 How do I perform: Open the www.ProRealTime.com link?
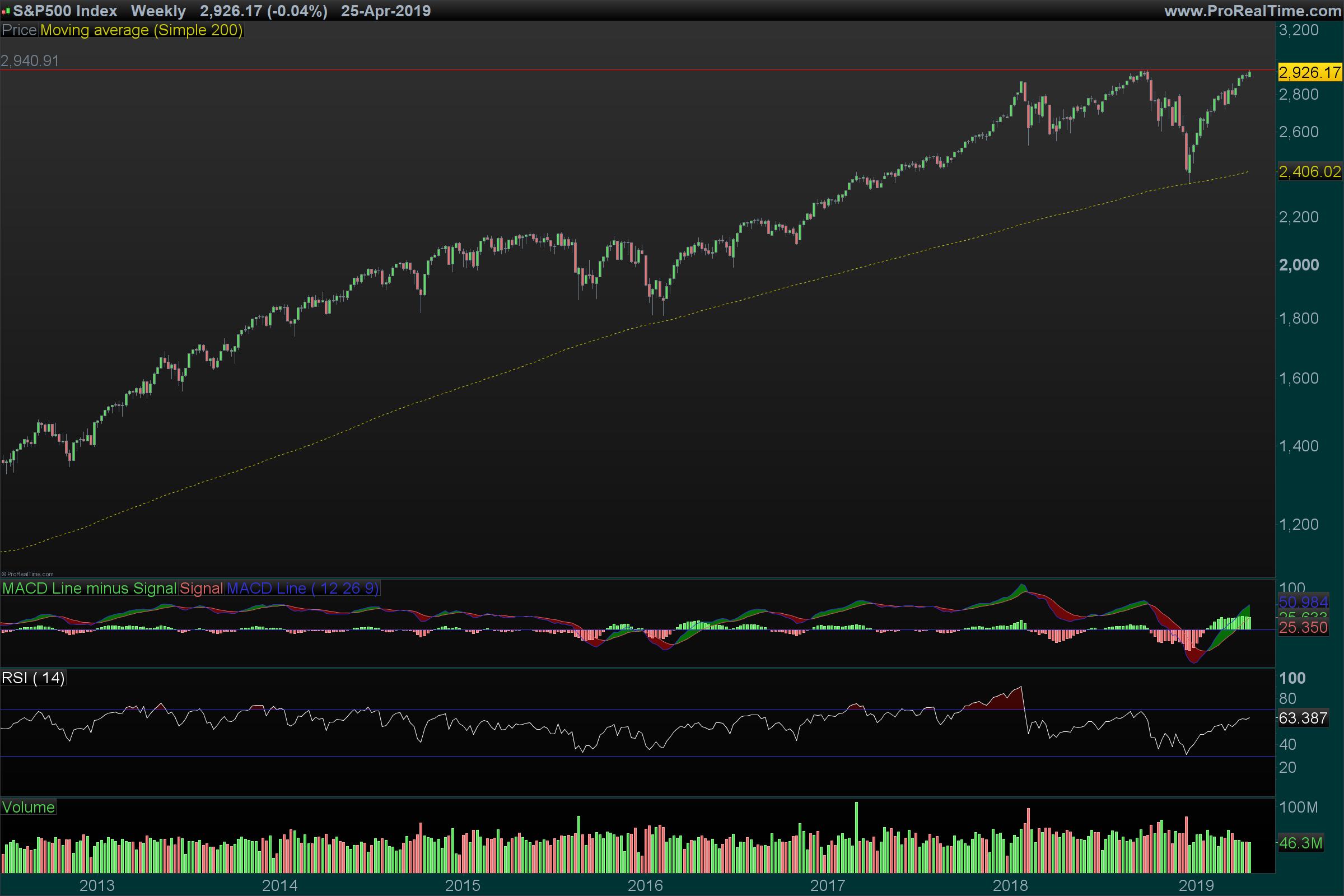pos(1253,11)
